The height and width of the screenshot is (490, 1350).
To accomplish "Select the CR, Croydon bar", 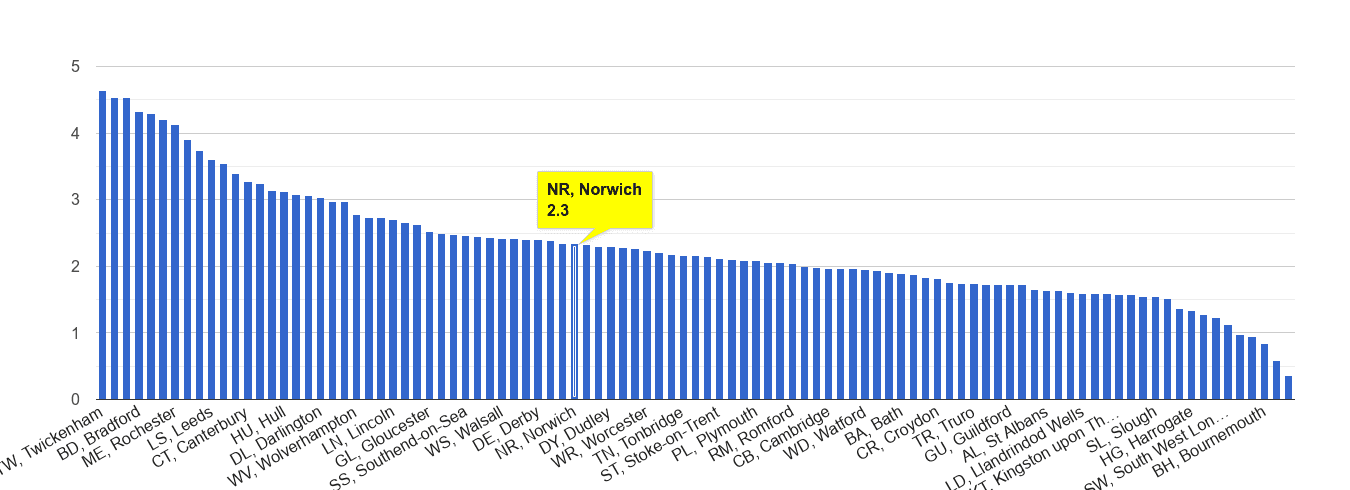I will [x=937, y=339].
